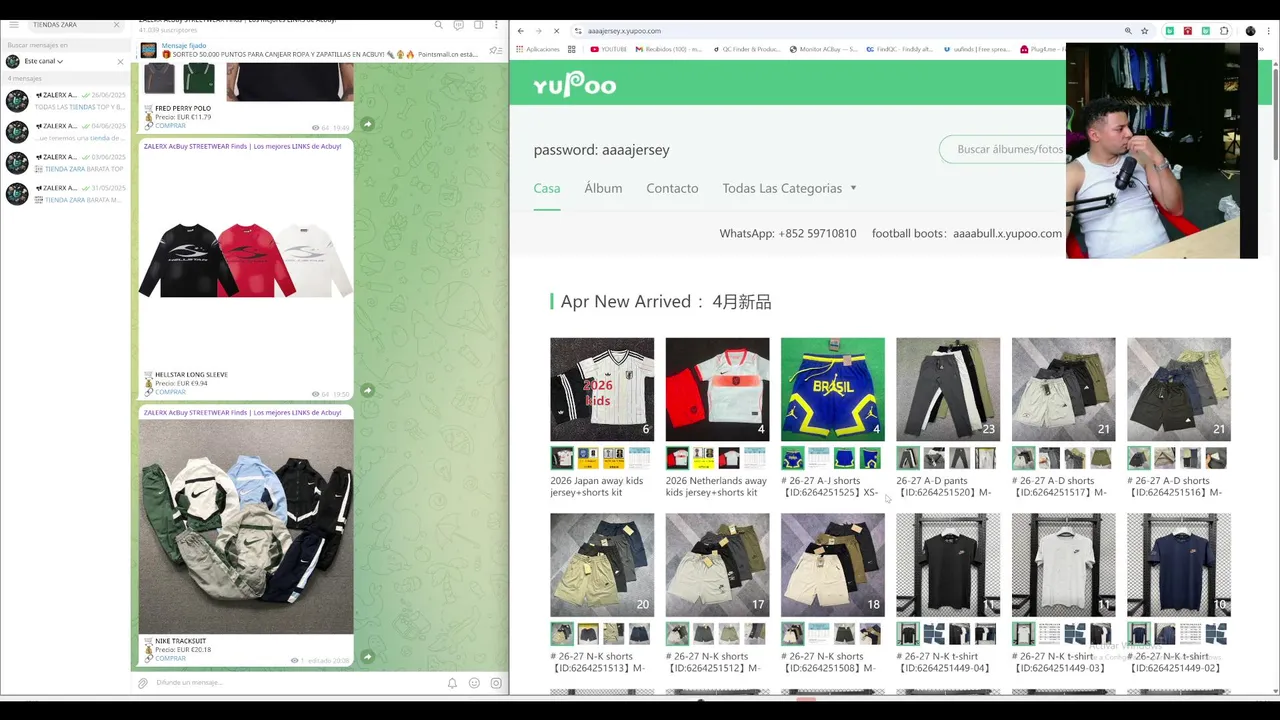This screenshot has width=1280, height=720.
Task: Open browser three-dot menu
Action: 1268,31
